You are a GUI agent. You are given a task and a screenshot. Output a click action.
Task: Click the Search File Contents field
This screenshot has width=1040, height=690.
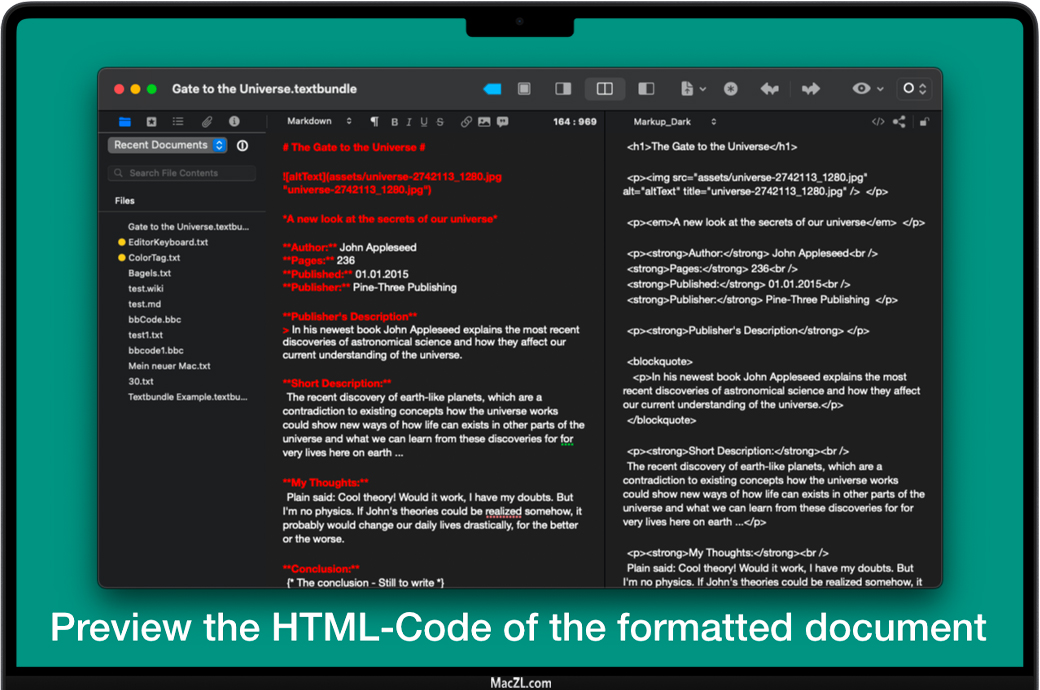tap(183, 173)
